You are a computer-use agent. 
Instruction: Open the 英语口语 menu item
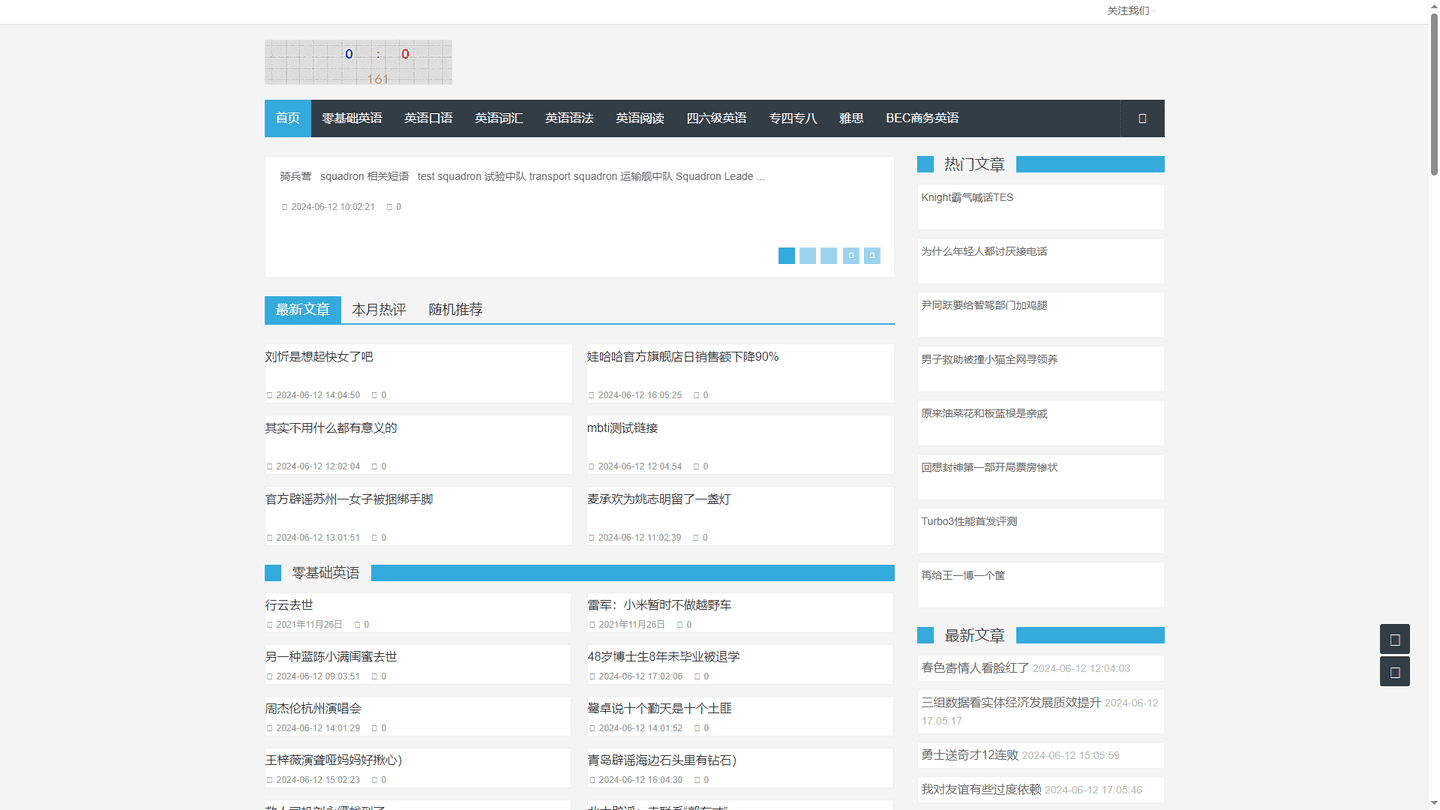428,118
